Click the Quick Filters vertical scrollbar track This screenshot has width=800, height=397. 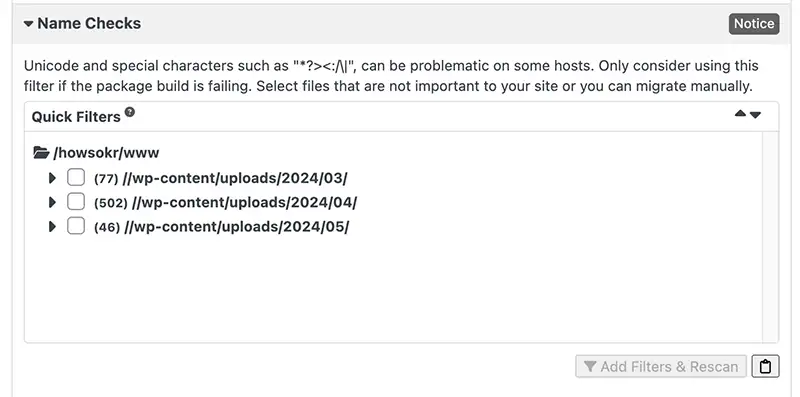pyautogui.click(x=770, y=237)
